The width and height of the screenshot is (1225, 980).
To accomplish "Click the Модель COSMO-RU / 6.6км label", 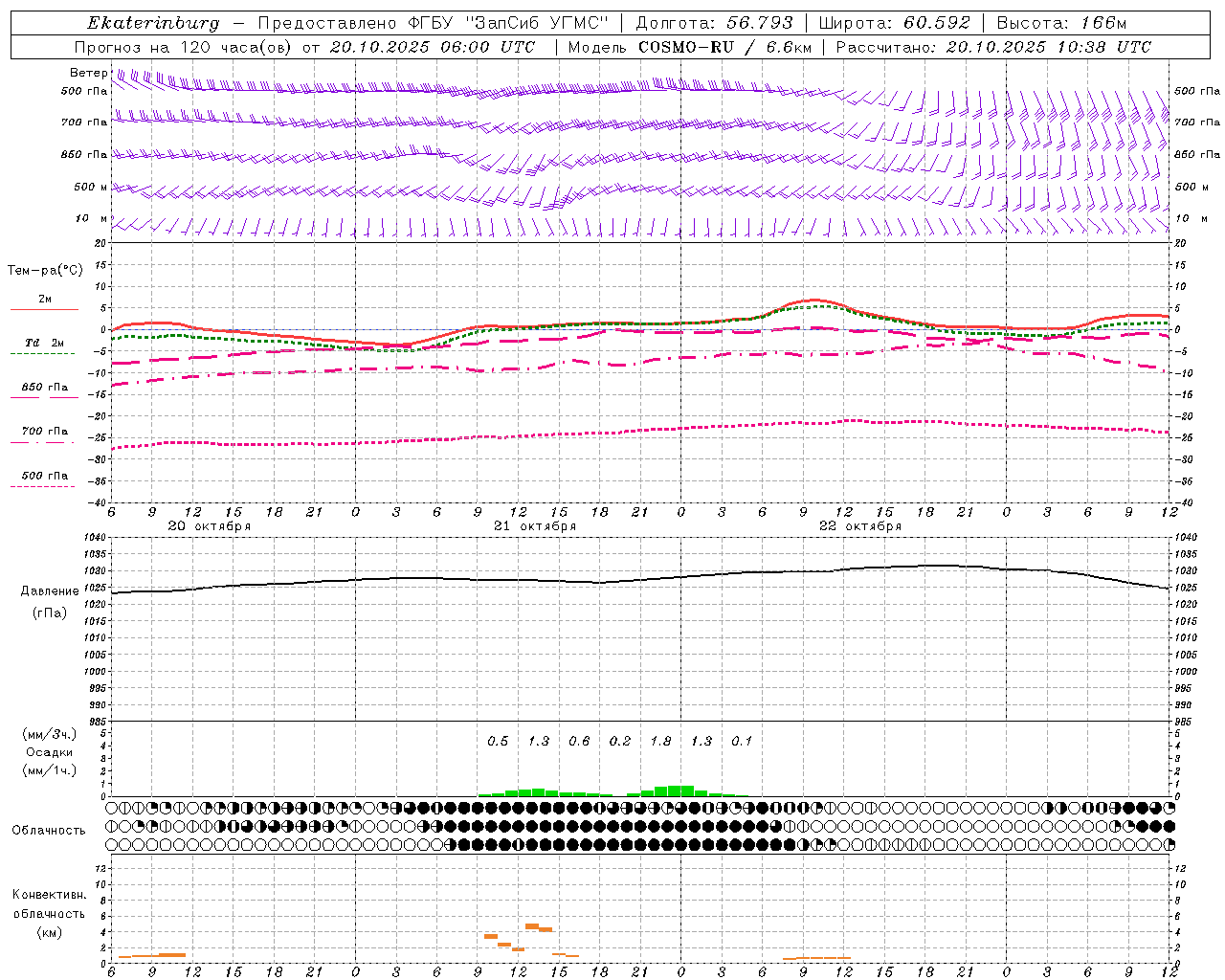I will click(x=690, y=47).
